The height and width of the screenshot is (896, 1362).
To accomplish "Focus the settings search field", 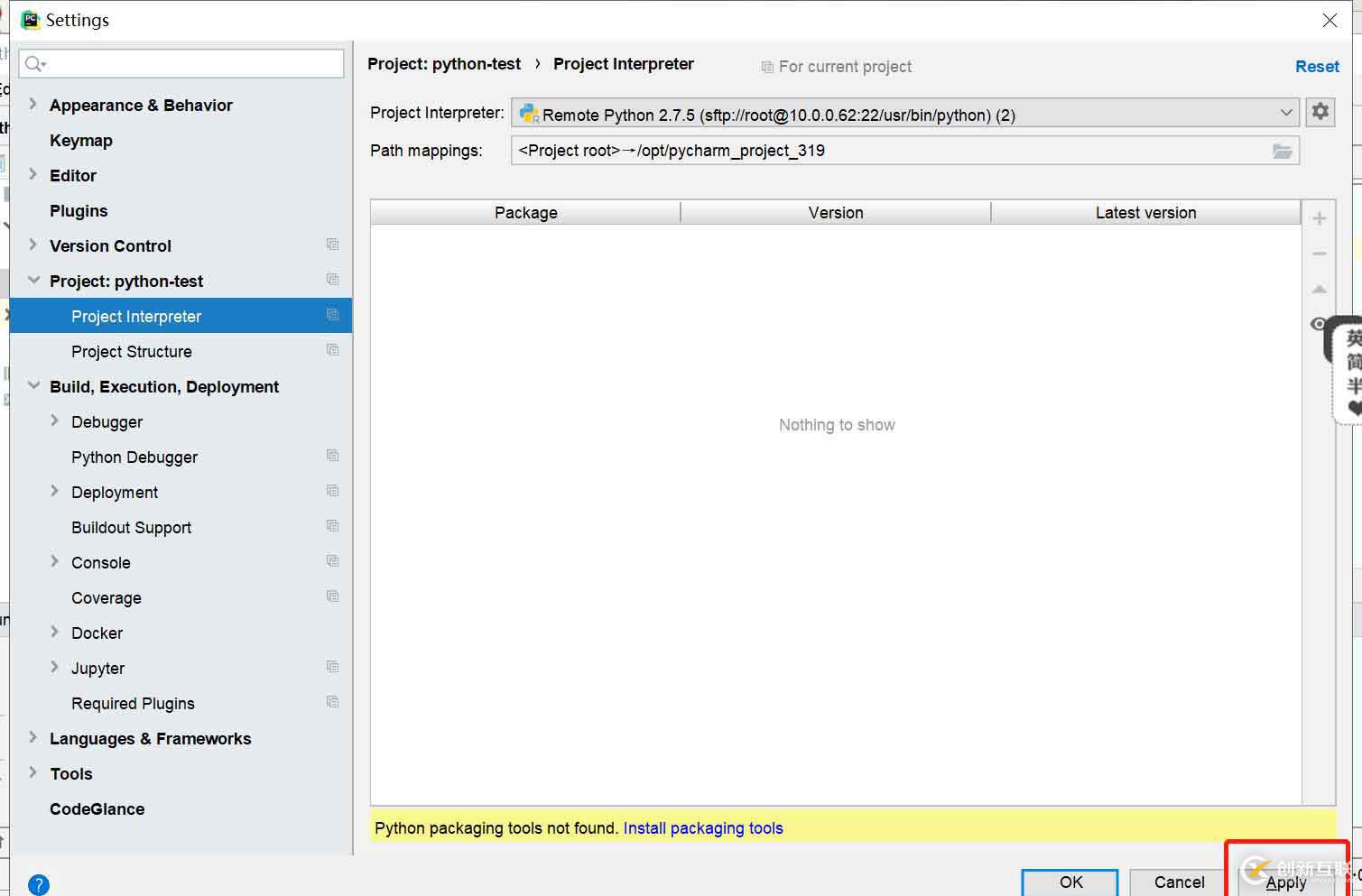I will 181,63.
